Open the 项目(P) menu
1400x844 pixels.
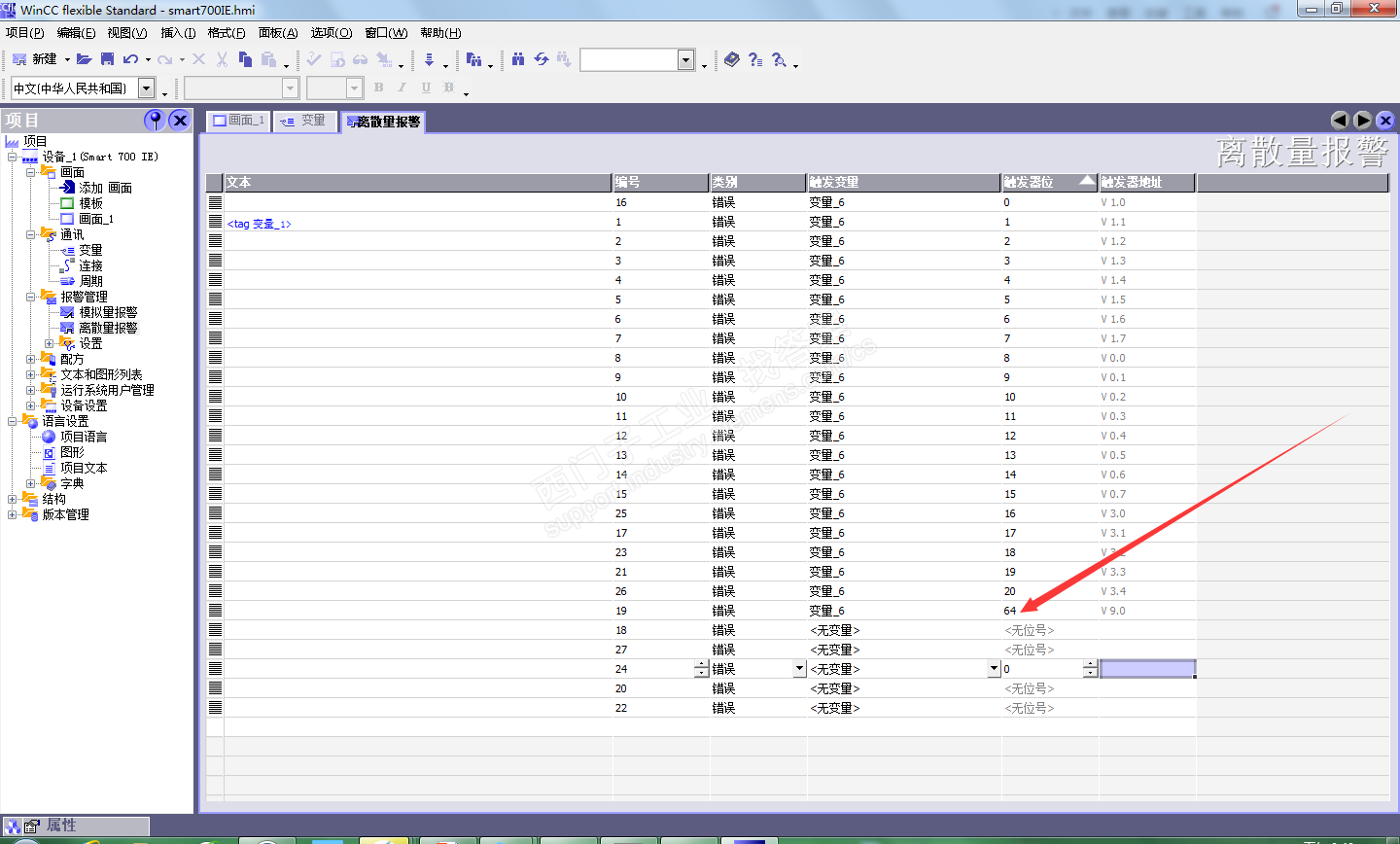[x=25, y=32]
